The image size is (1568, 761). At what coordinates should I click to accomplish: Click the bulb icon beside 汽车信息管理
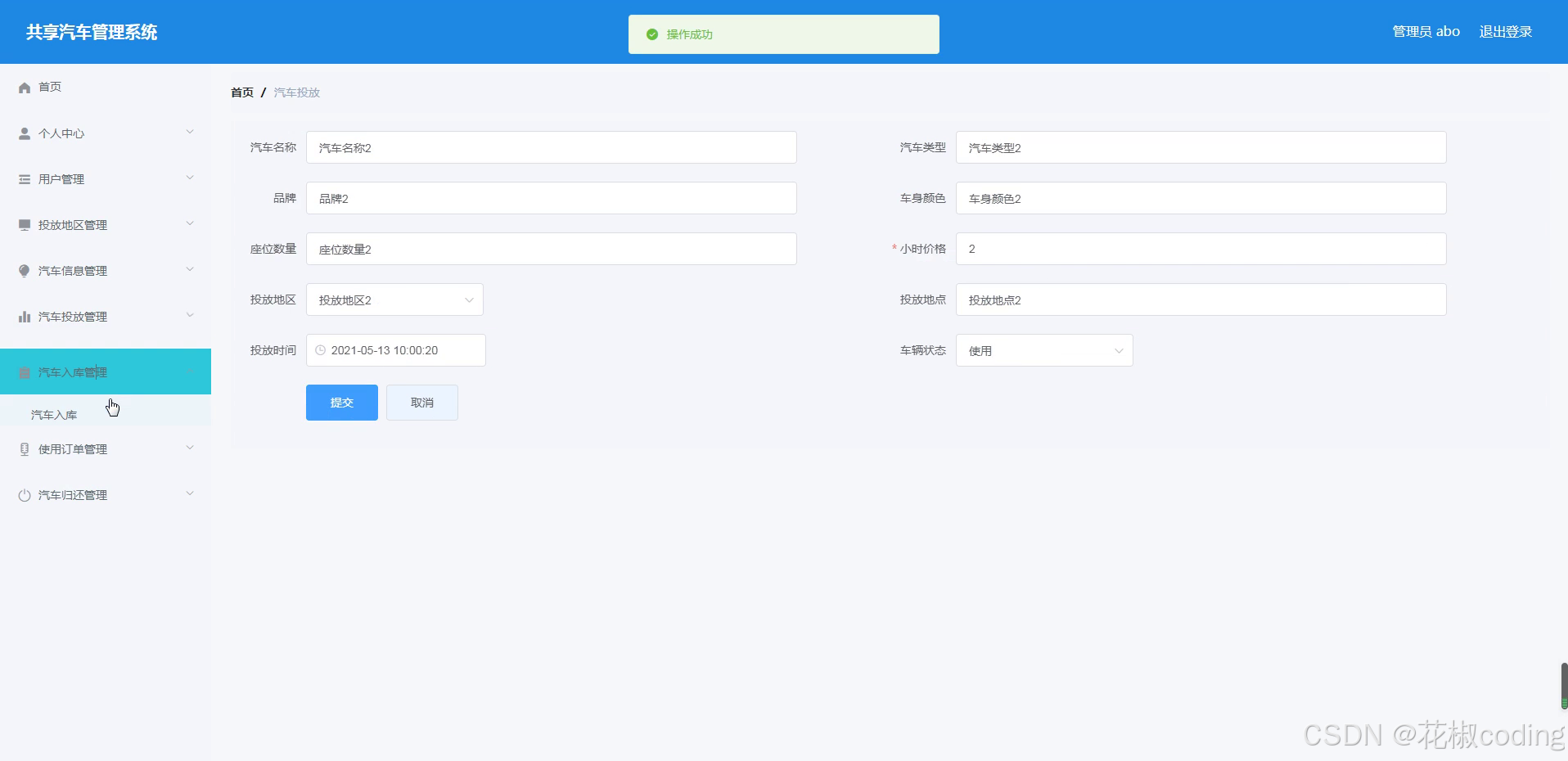[x=25, y=271]
